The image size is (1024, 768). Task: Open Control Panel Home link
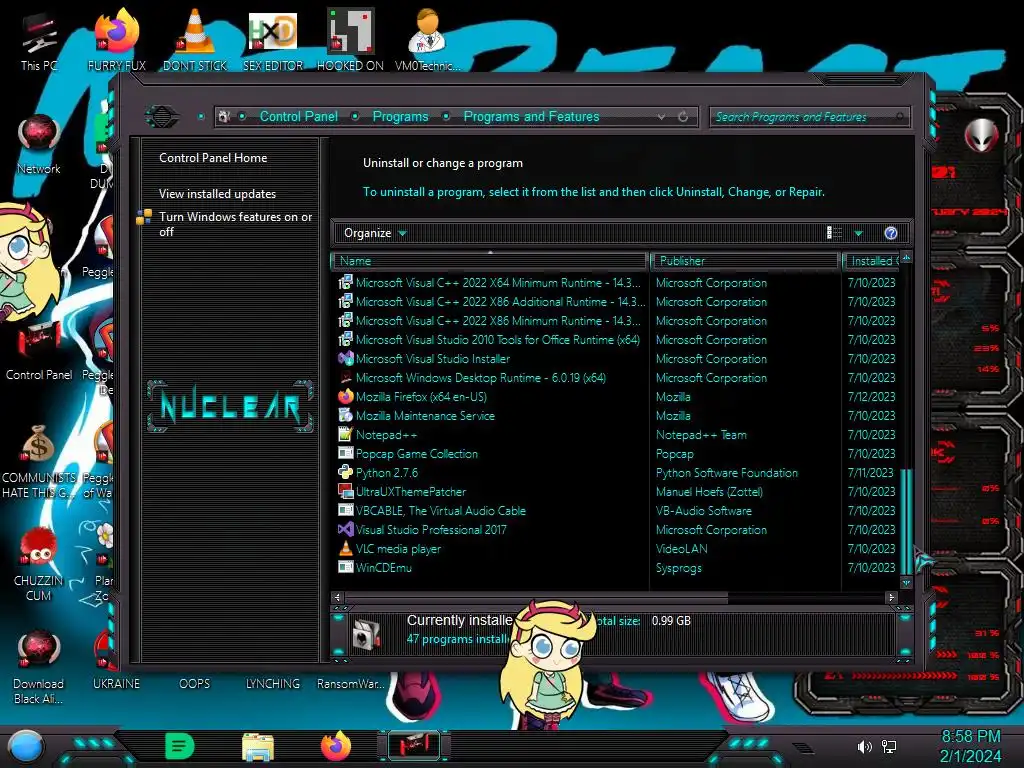click(x=213, y=157)
